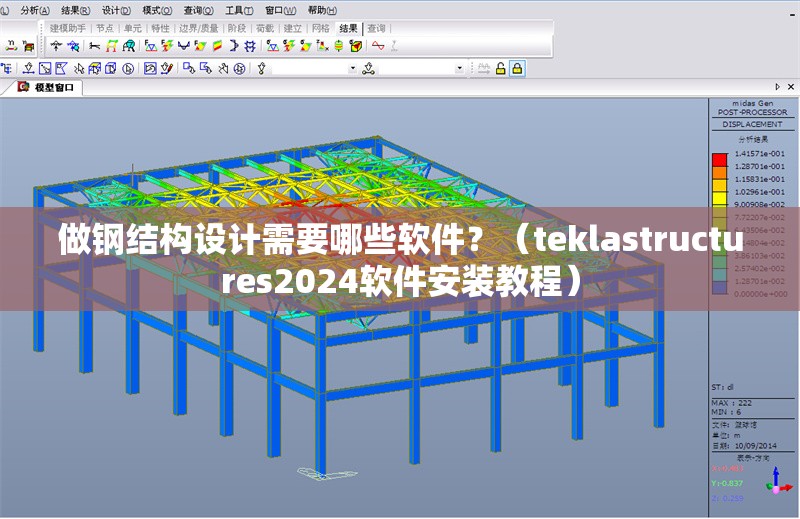Open the second selection combo box dropdown
Image resolution: width=800 pixels, height=519 pixels.
pyautogui.click(x=459, y=68)
